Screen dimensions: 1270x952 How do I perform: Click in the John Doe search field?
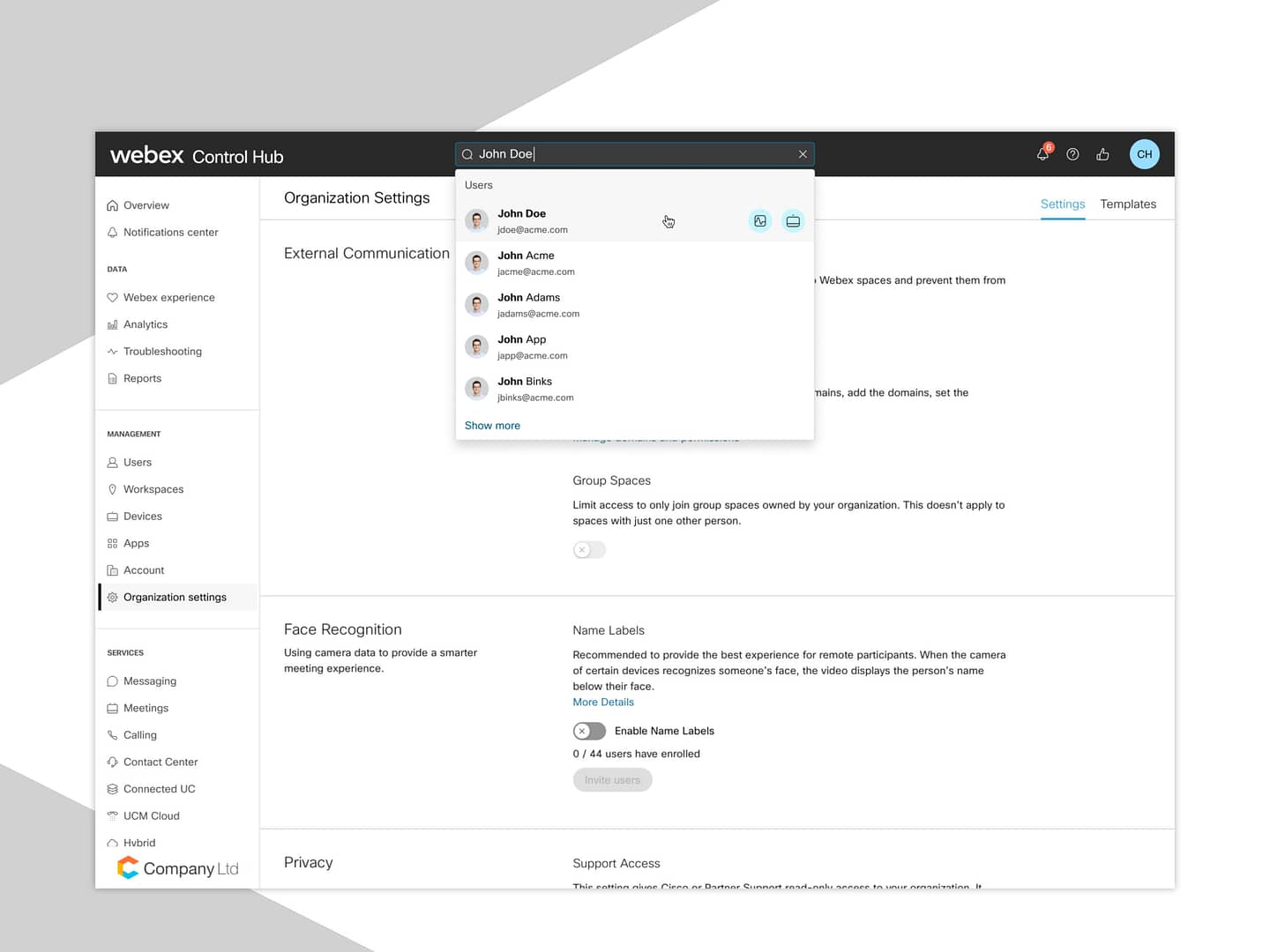(633, 154)
